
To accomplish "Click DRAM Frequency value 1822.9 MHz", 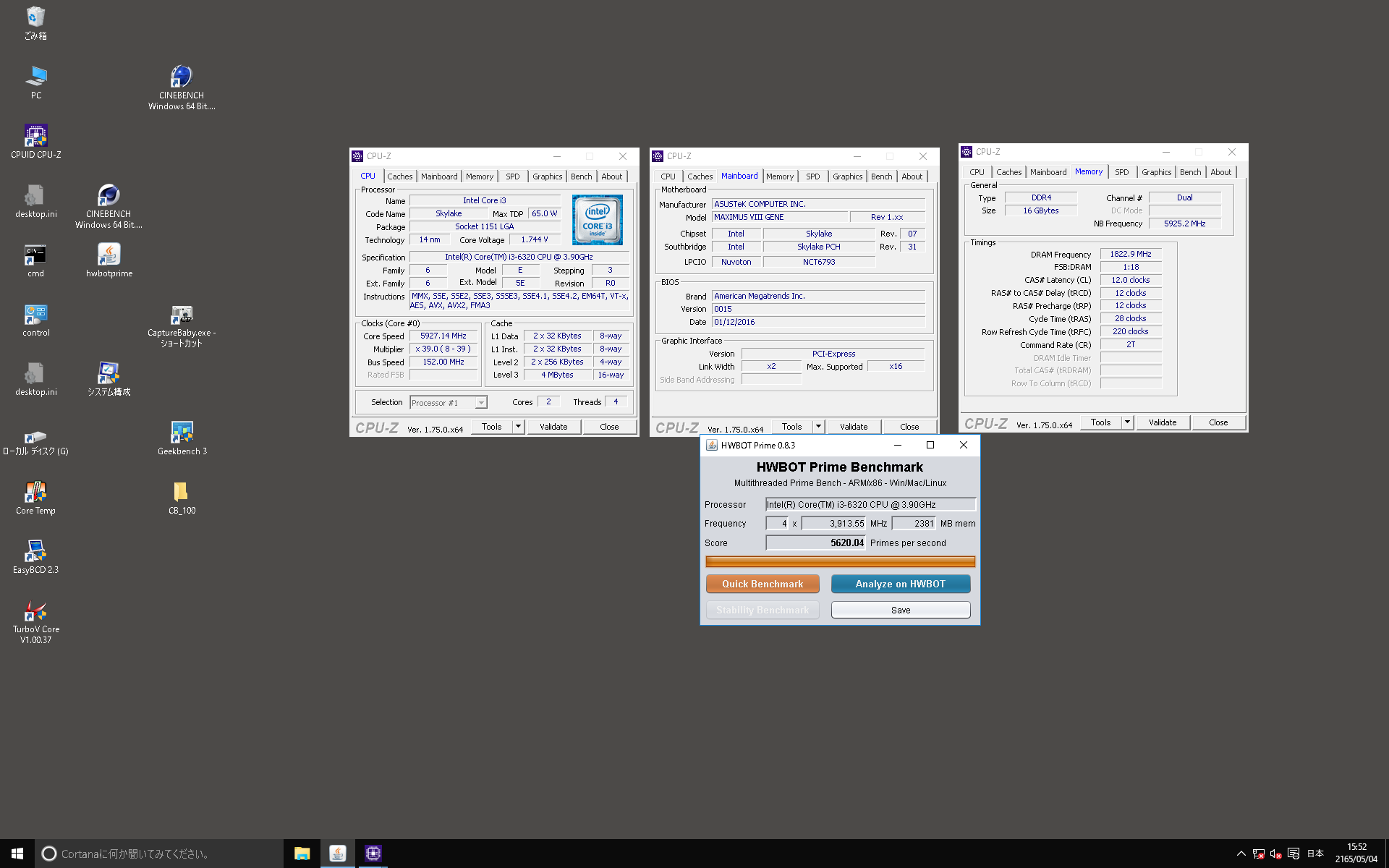I will pos(1131,255).
